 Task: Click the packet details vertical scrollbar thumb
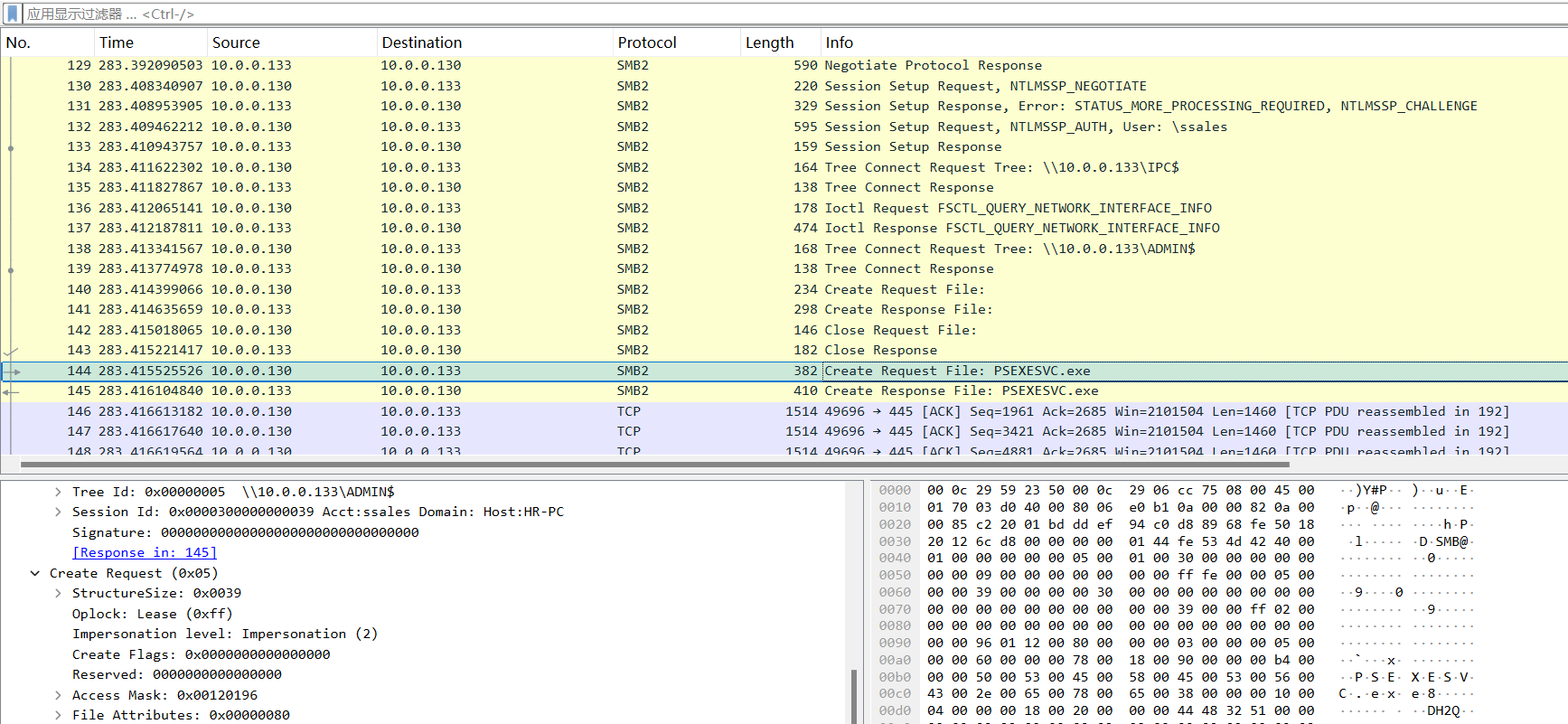853,696
